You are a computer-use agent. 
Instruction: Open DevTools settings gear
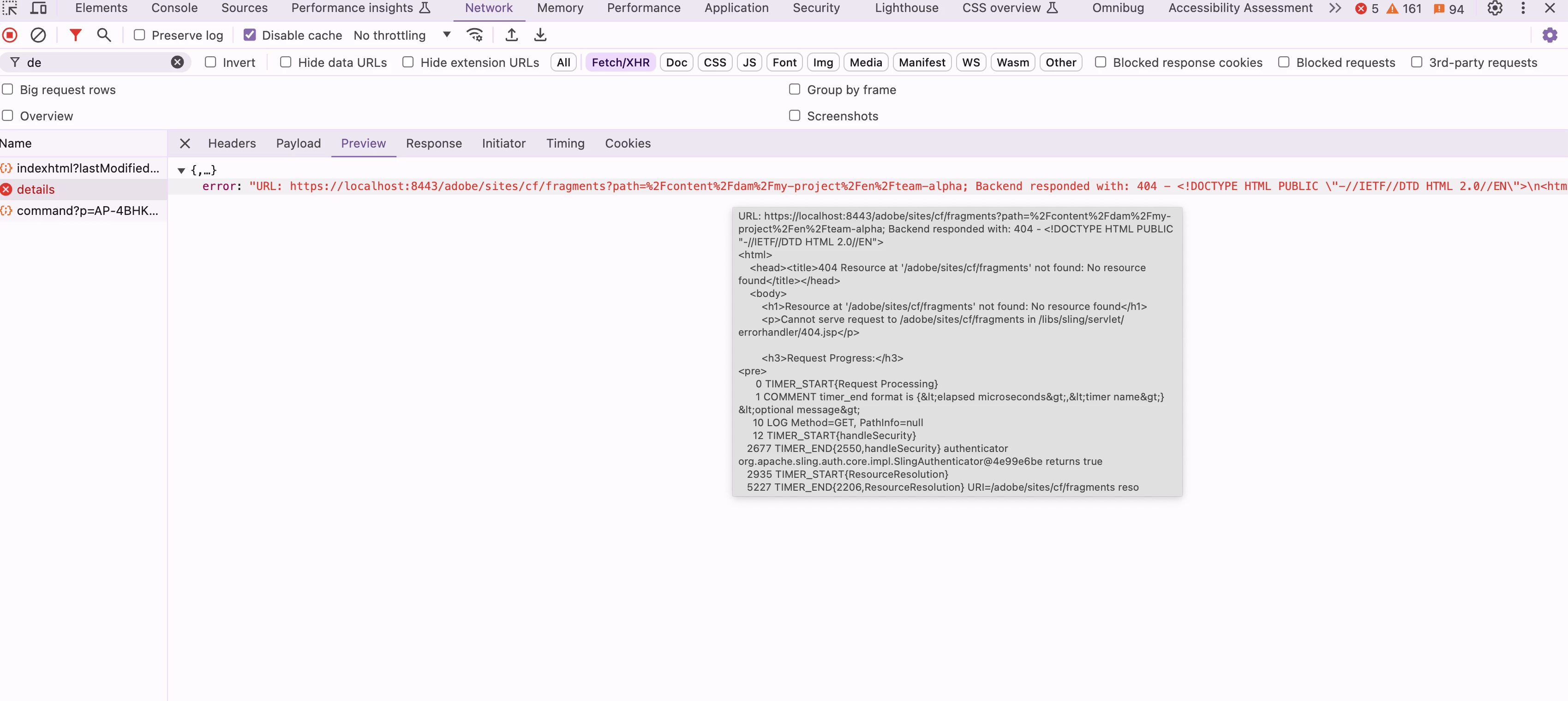1494,8
